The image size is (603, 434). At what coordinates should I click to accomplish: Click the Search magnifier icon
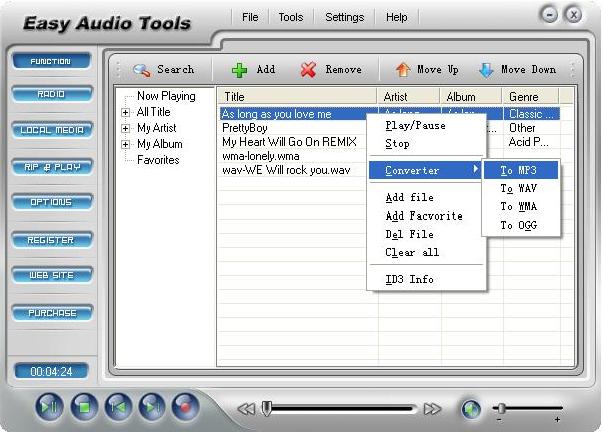(142, 70)
